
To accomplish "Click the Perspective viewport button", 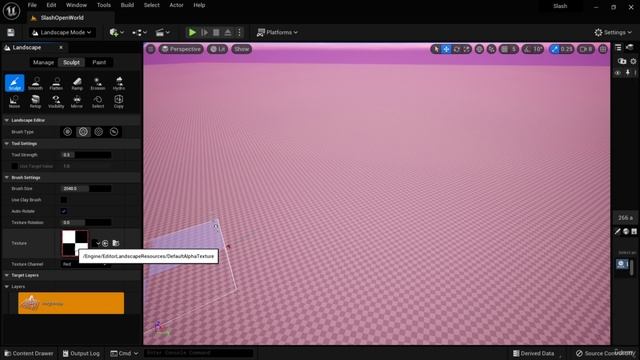I will (x=181, y=49).
